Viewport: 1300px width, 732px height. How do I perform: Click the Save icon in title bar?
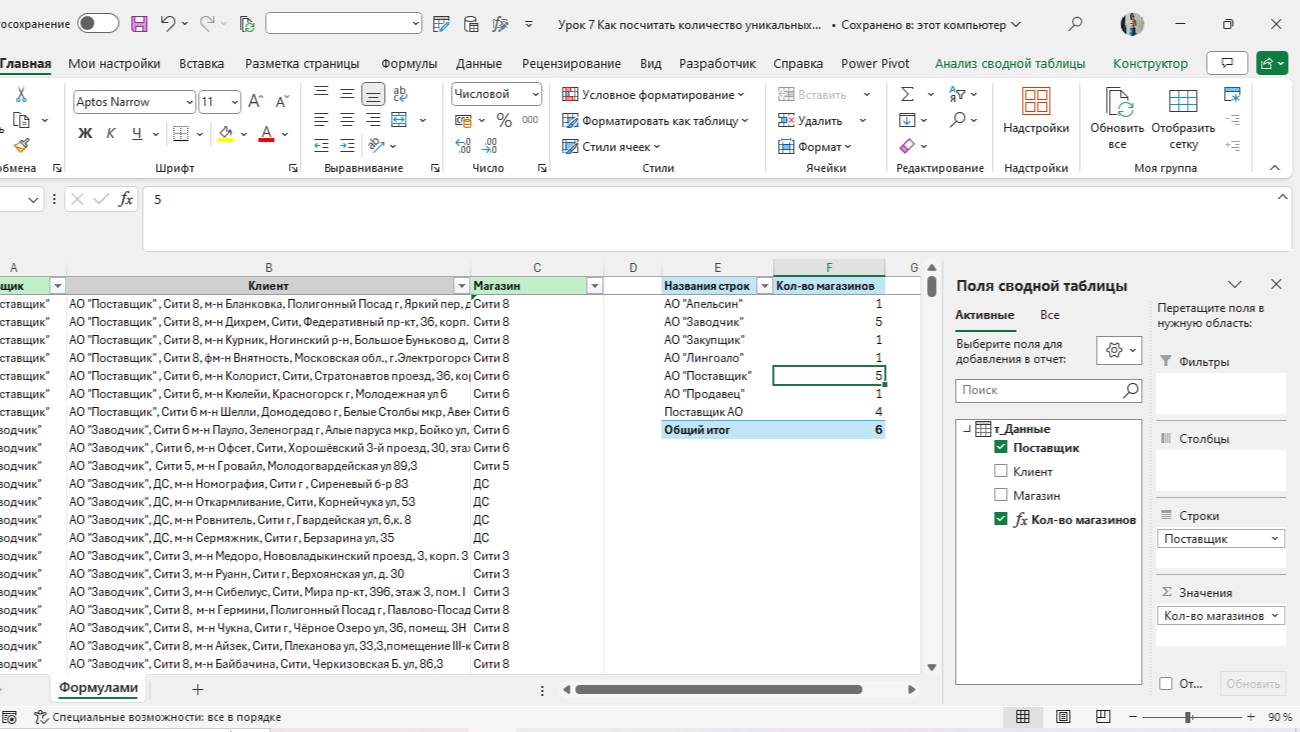(x=139, y=24)
